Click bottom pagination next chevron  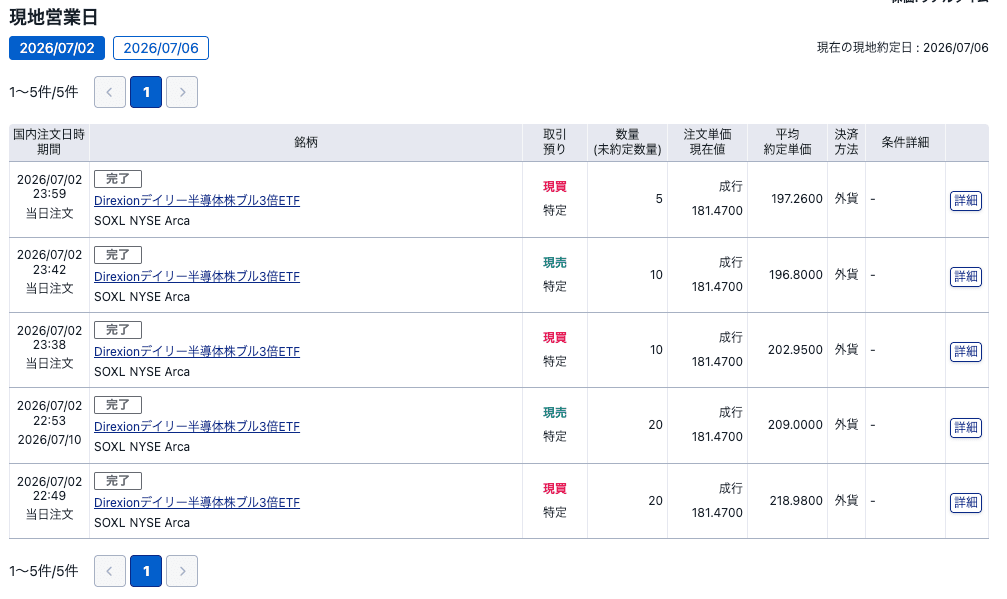coord(182,571)
